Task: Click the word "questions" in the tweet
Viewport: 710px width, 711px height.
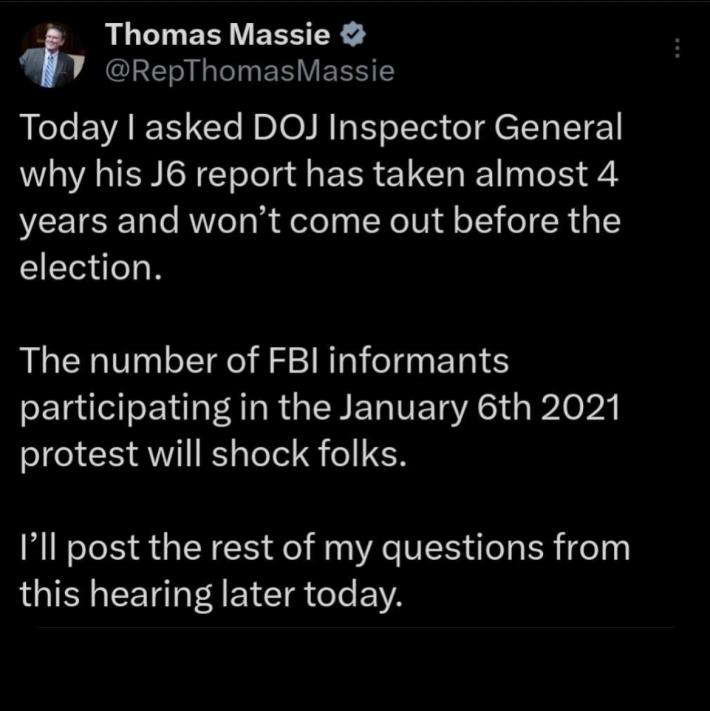Action: [x=462, y=549]
